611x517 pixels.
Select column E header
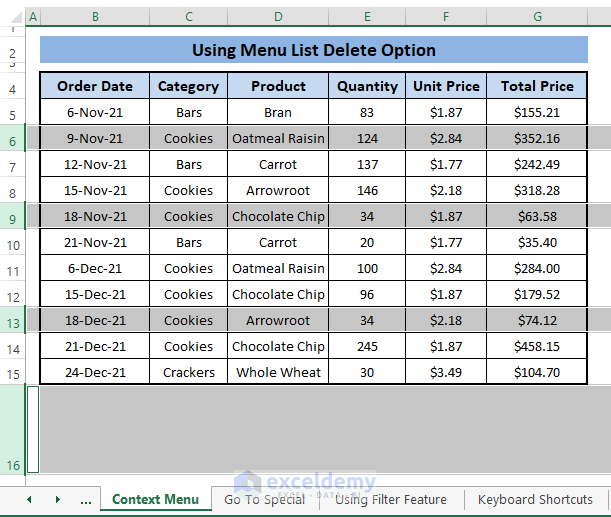coord(367,17)
